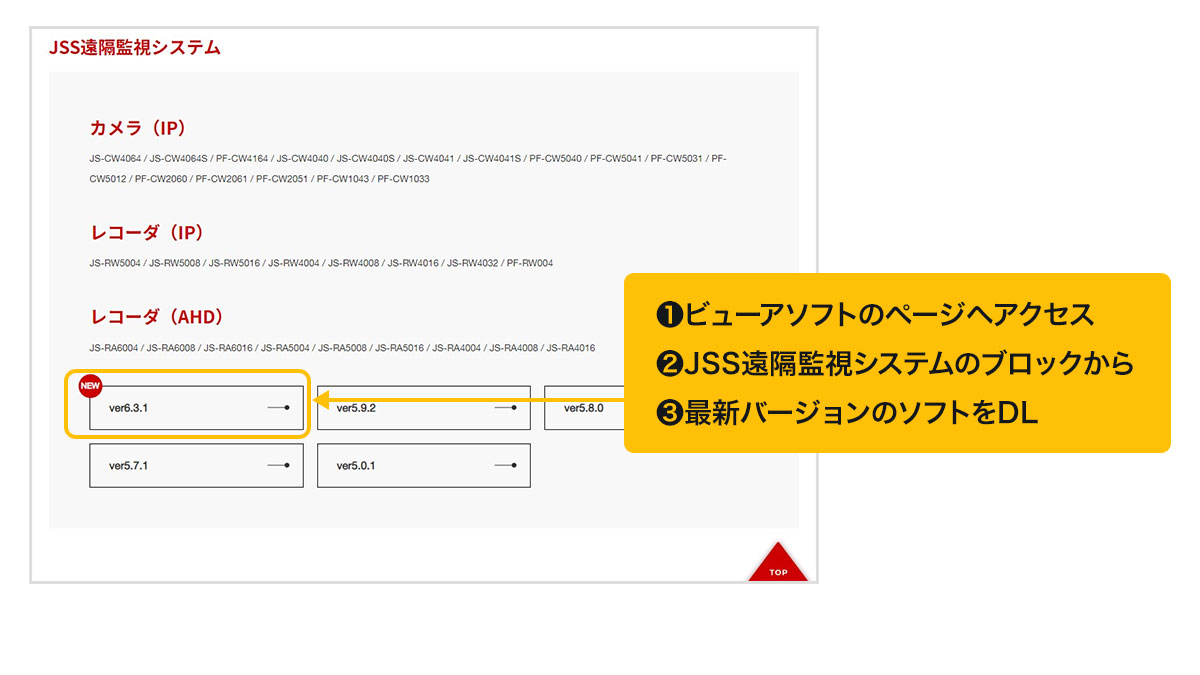This screenshot has height=675, width=1200.
Task: Click the PF-CW1033 model text
Action: pyautogui.click(x=403, y=179)
